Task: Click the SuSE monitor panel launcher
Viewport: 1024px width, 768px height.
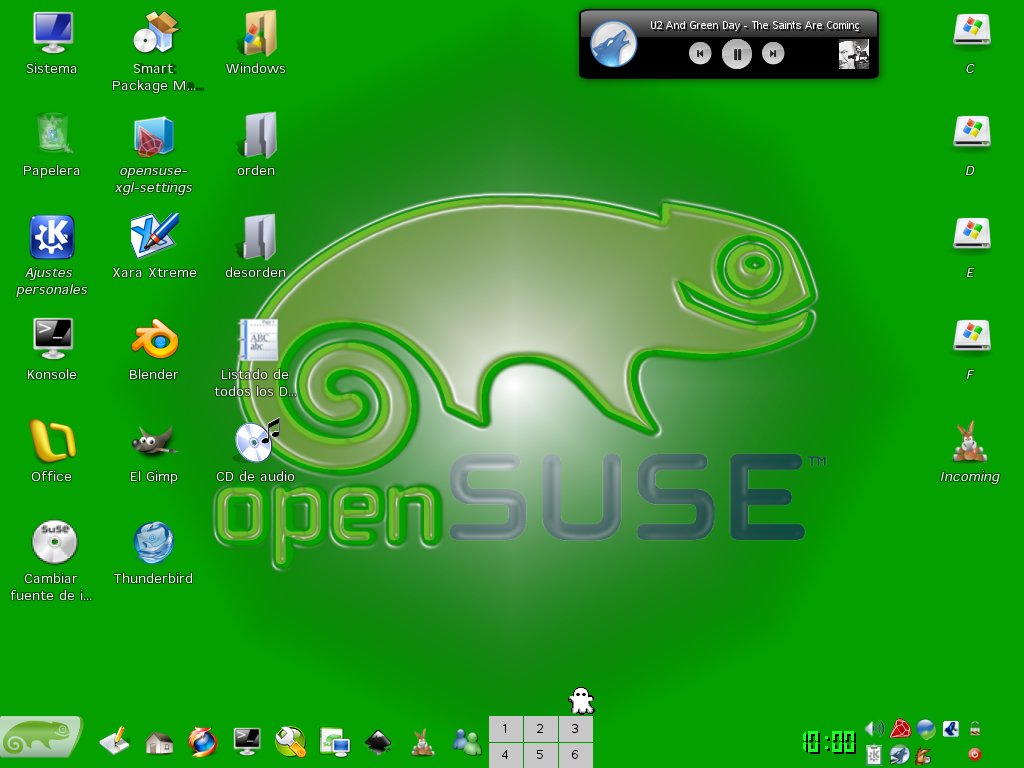Action: click(x=335, y=743)
